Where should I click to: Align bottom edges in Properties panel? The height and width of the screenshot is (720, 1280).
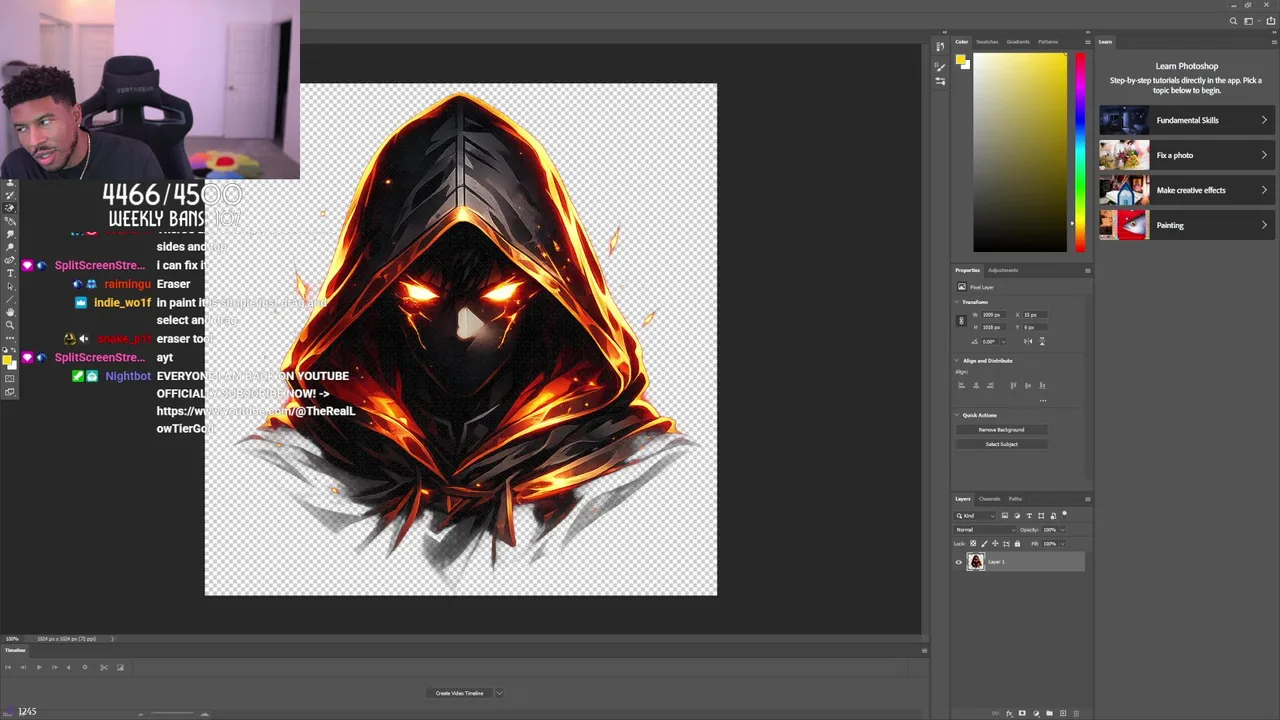point(1042,385)
